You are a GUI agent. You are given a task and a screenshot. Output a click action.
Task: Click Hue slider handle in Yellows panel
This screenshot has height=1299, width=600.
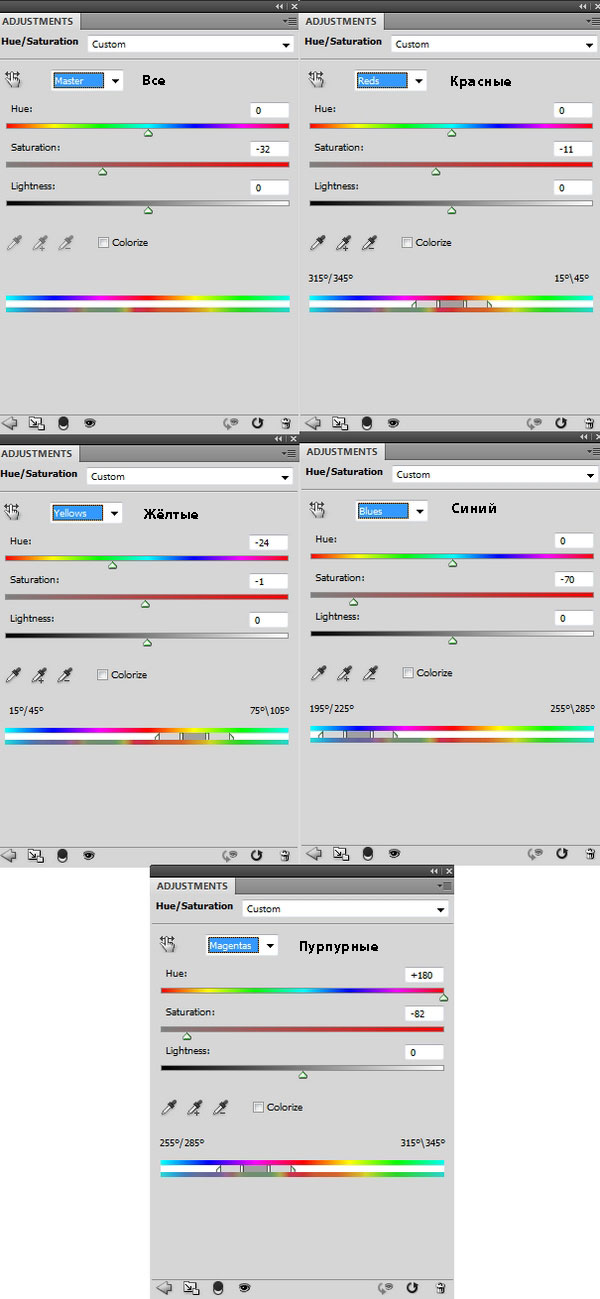(x=112, y=565)
